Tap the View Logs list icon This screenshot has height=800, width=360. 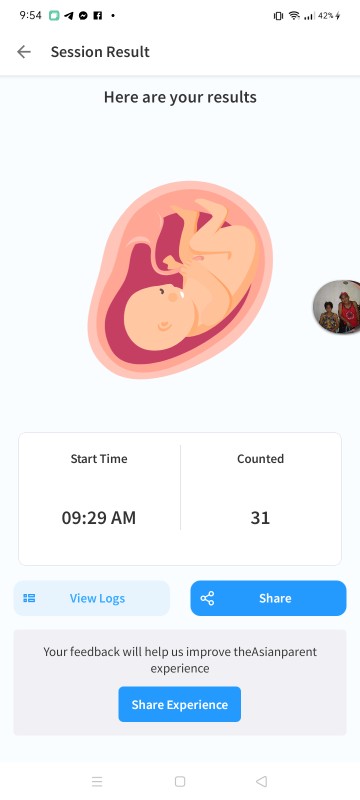[29, 598]
